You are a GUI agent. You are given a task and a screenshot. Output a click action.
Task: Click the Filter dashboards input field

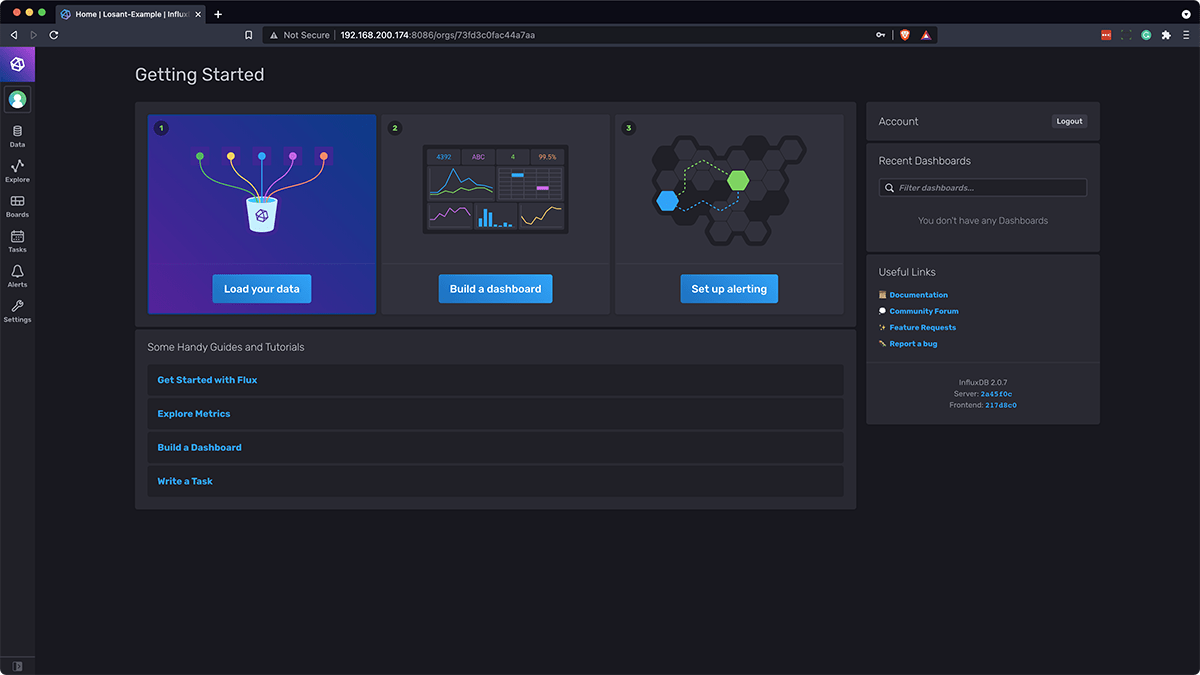click(983, 188)
